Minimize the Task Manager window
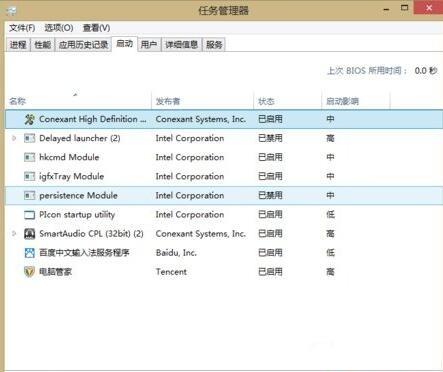 (x=386, y=9)
